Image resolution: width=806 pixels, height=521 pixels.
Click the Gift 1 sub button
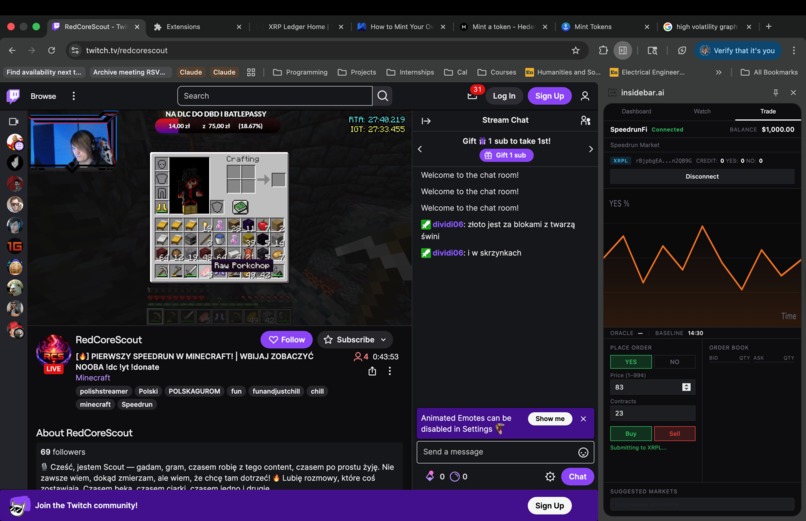[x=506, y=155]
